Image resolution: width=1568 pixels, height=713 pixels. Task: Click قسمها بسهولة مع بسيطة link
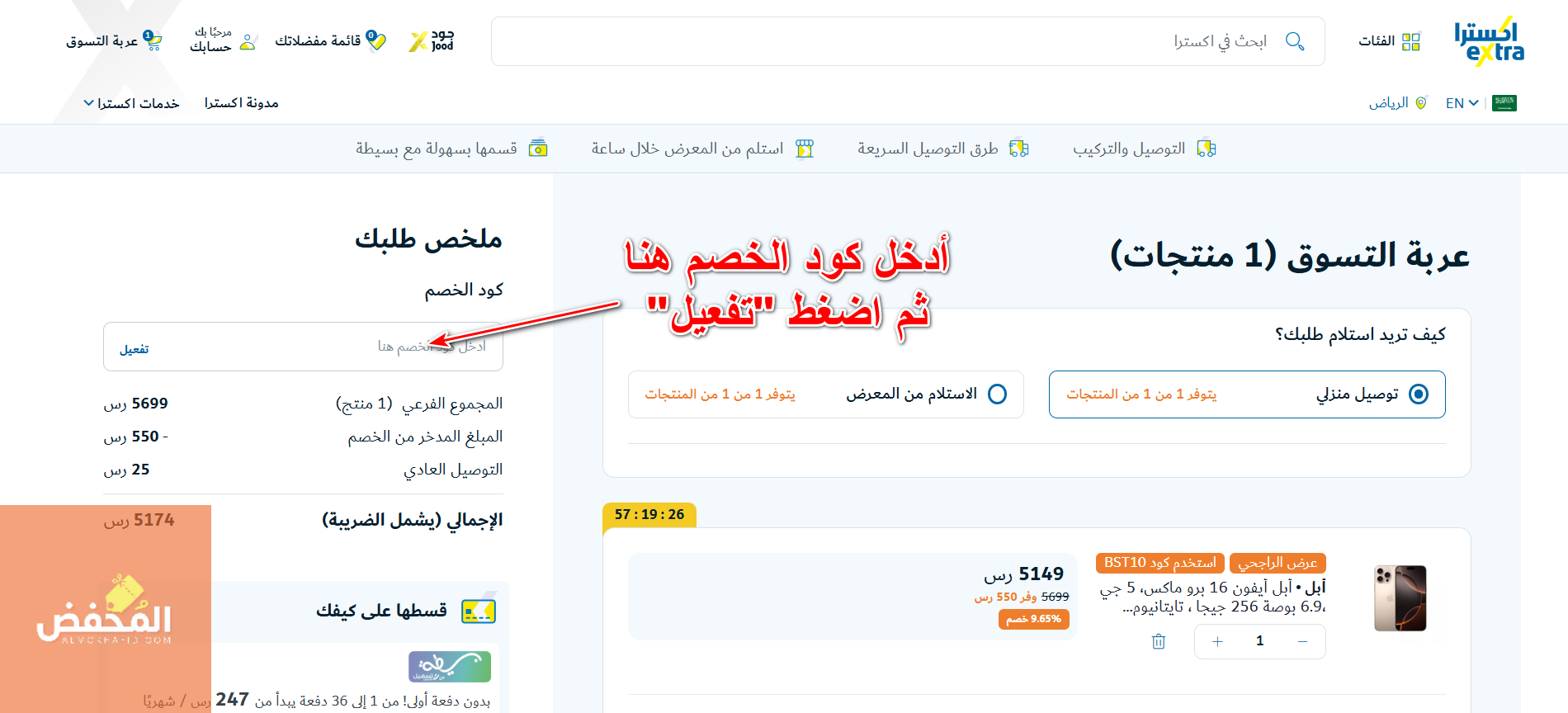(437, 149)
